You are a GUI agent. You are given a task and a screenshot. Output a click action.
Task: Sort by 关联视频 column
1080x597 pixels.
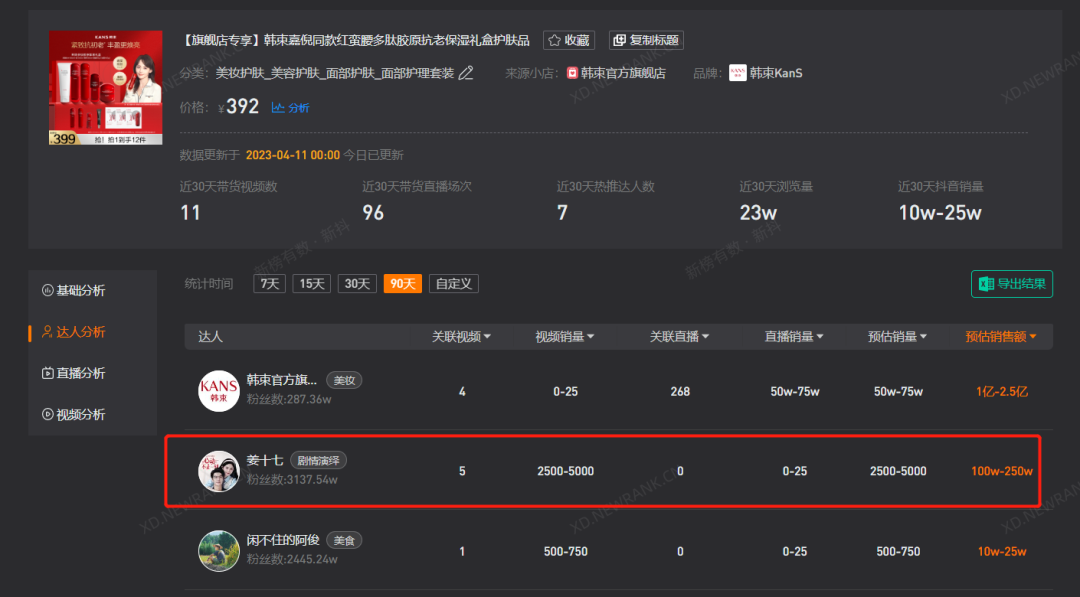coord(461,337)
